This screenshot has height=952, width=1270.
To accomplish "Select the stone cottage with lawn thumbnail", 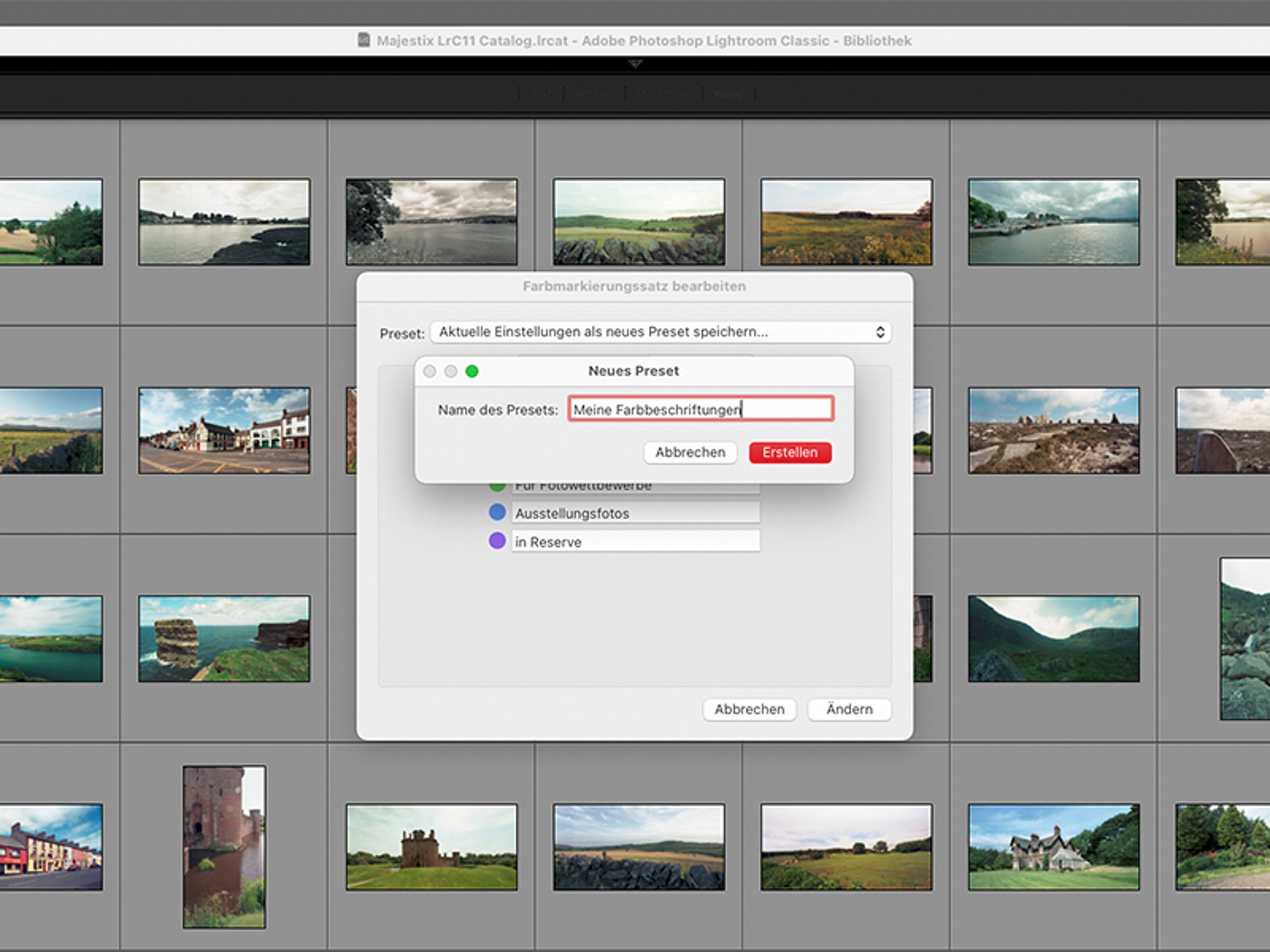I will 1054,847.
